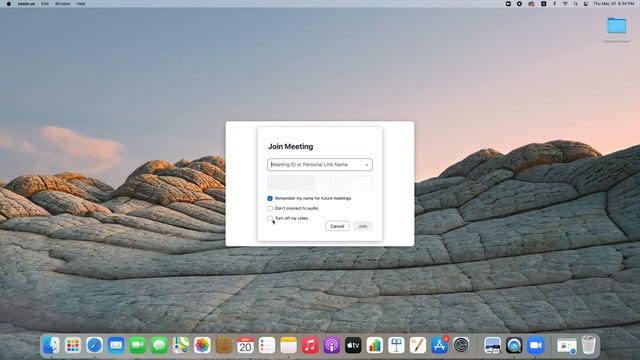Expand the meeting ID history dropdown arrow
This screenshot has width=640, height=360.
(367, 165)
